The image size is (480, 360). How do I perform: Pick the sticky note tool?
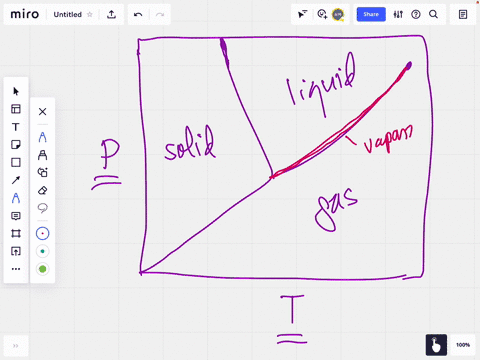click(16, 145)
